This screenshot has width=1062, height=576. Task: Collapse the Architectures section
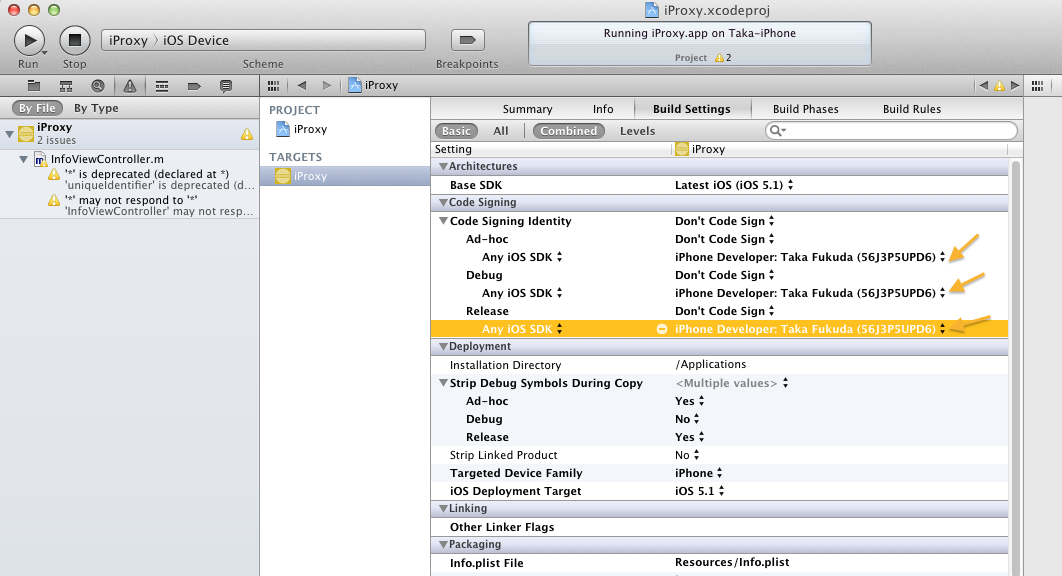coord(443,167)
